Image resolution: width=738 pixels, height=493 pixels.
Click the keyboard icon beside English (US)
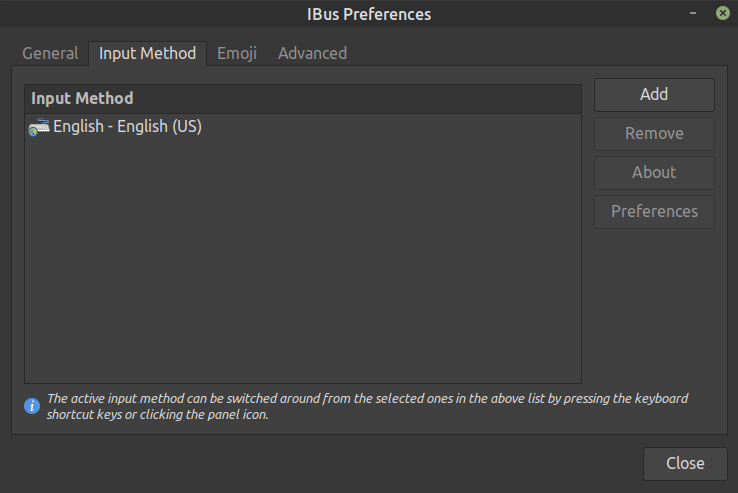(x=39, y=127)
